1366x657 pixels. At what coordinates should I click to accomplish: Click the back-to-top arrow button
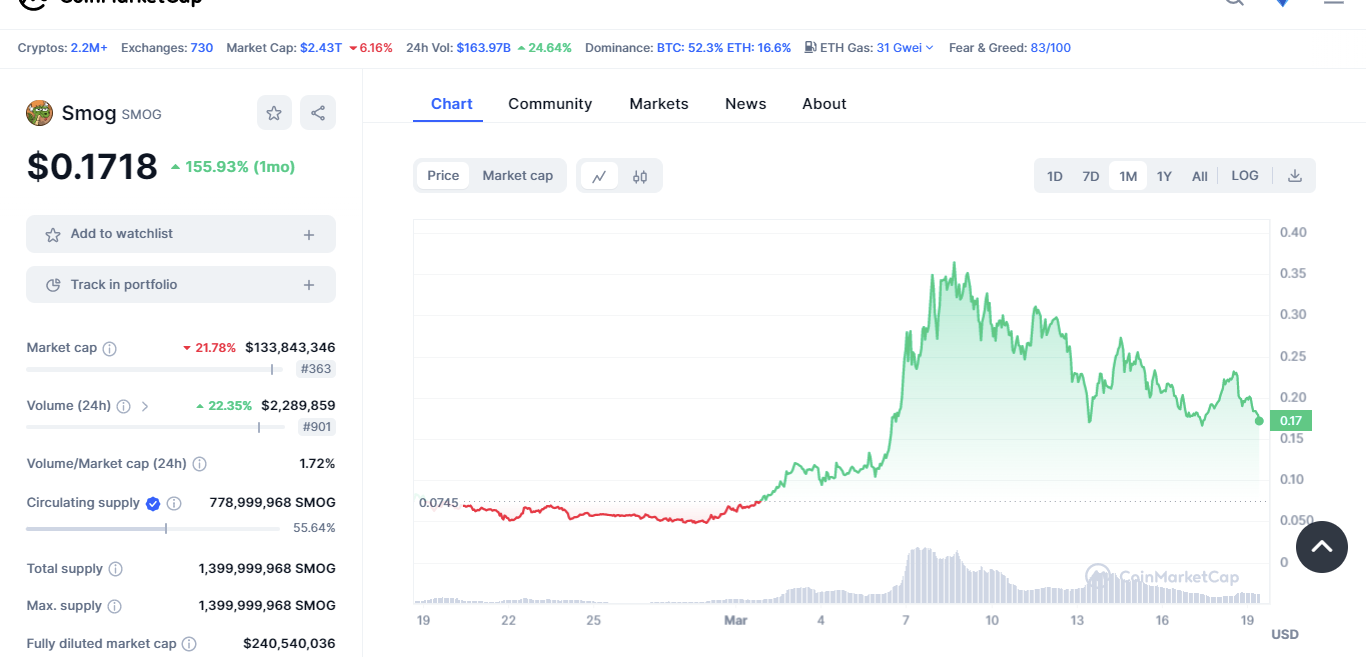[x=1322, y=547]
